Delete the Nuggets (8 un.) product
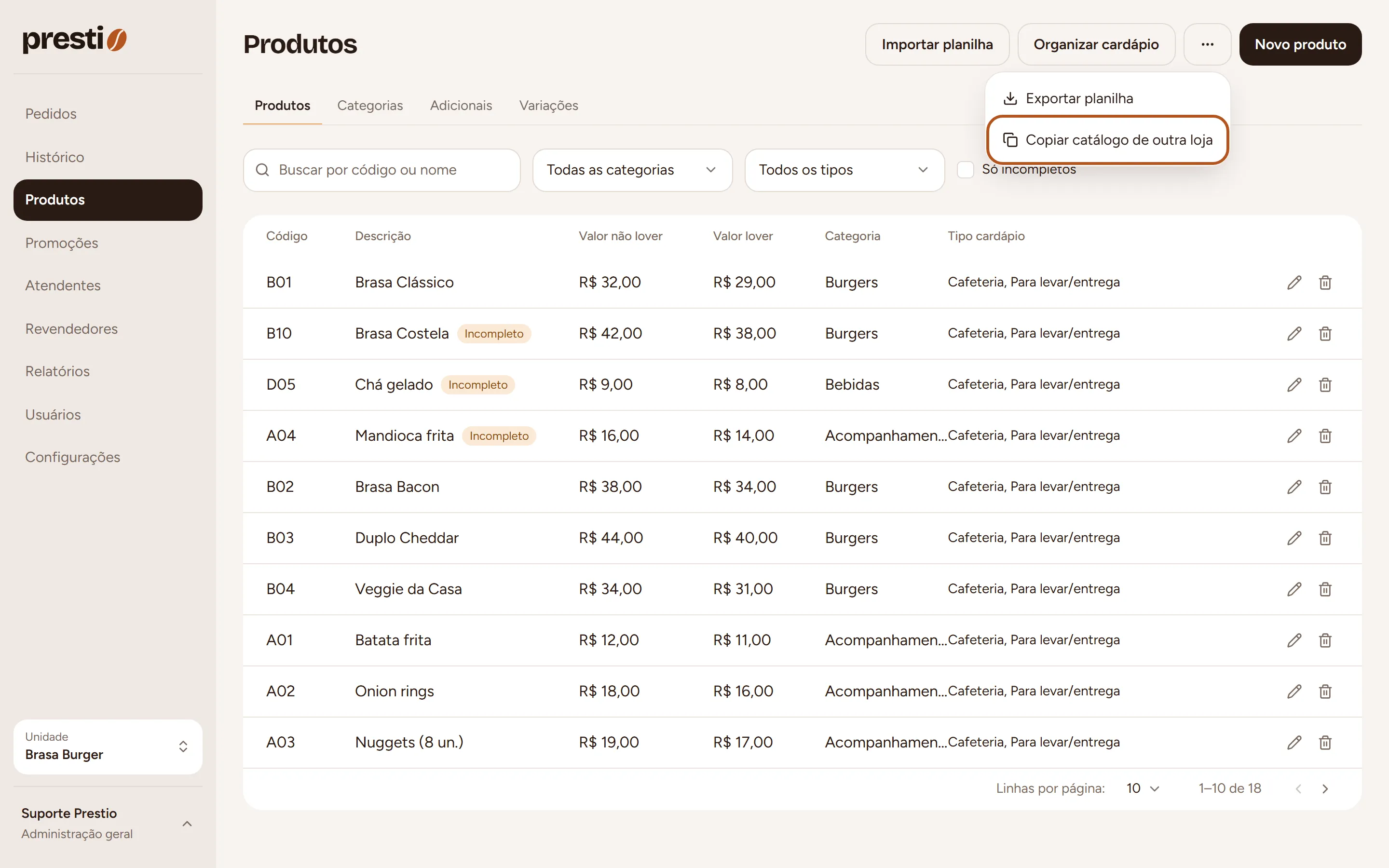 coord(1325,742)
